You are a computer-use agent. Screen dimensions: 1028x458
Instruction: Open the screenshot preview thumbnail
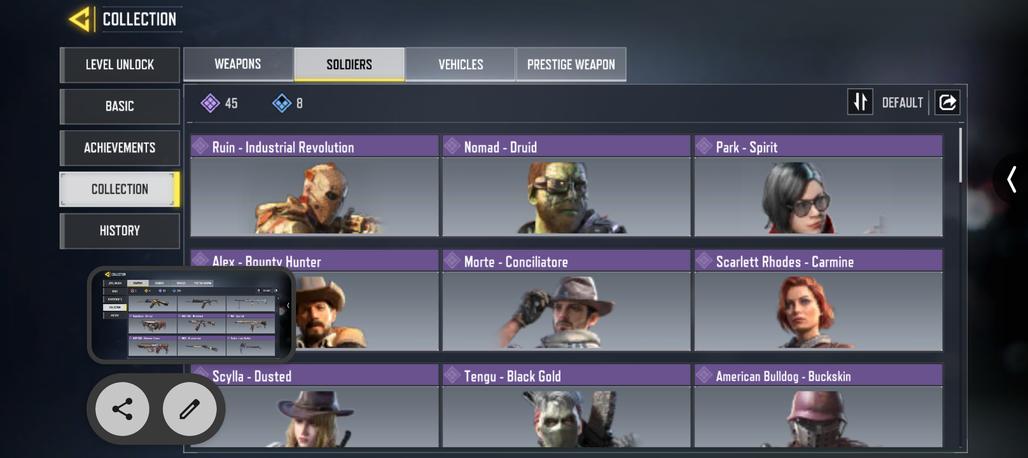tap(191, 315)
